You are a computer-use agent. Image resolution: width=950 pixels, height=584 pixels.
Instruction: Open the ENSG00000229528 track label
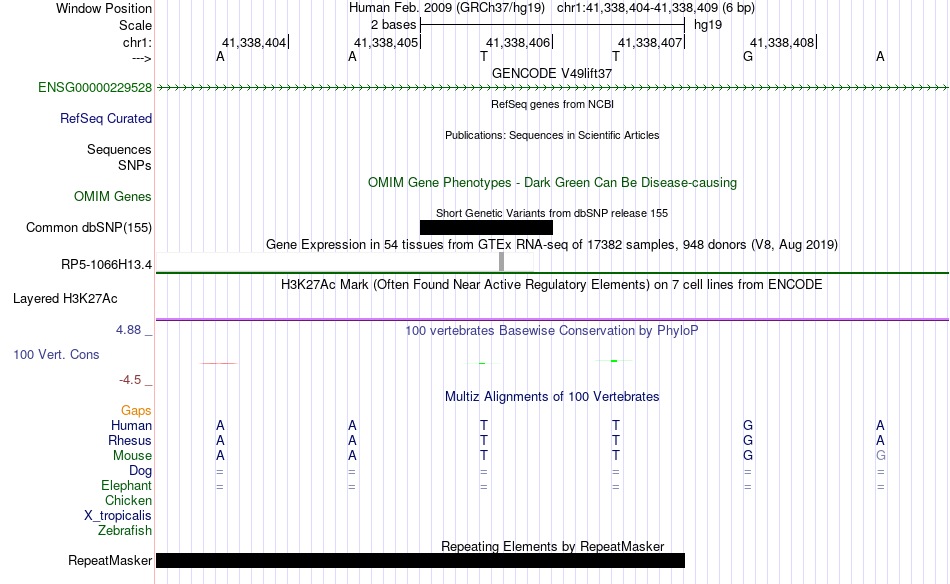pos(95,88)
